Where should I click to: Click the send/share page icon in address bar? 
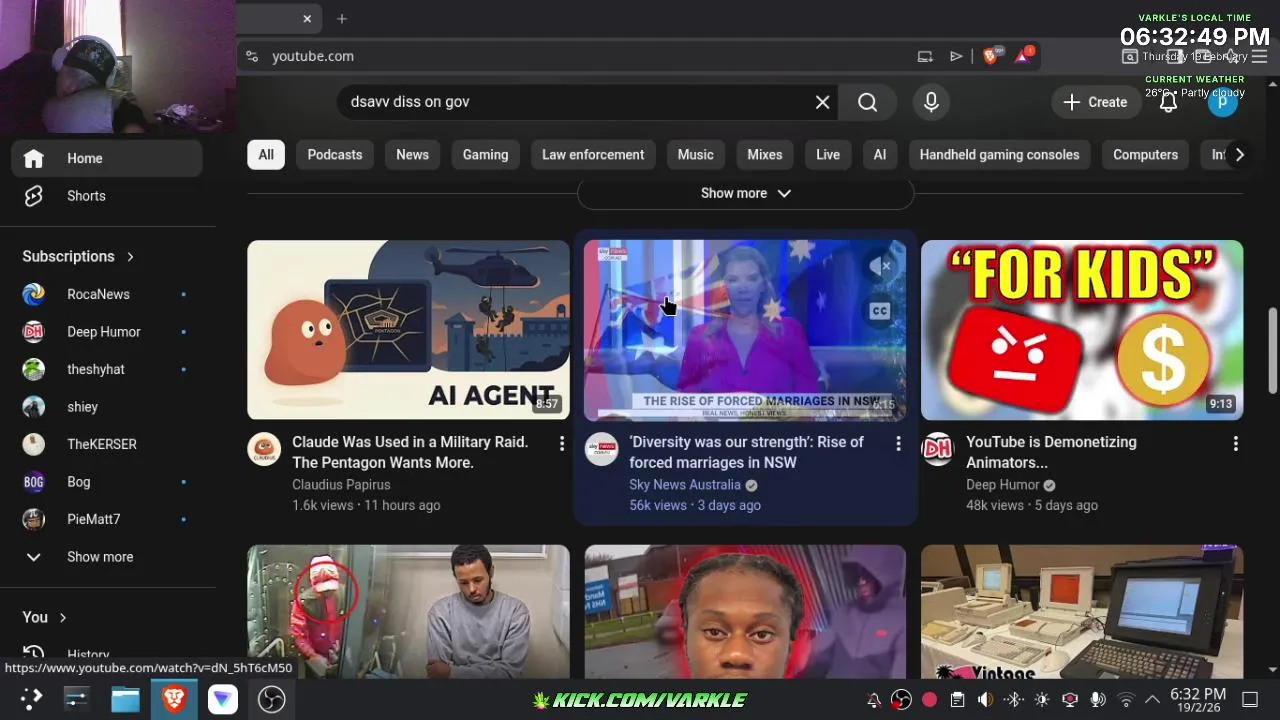coord(956,56)
